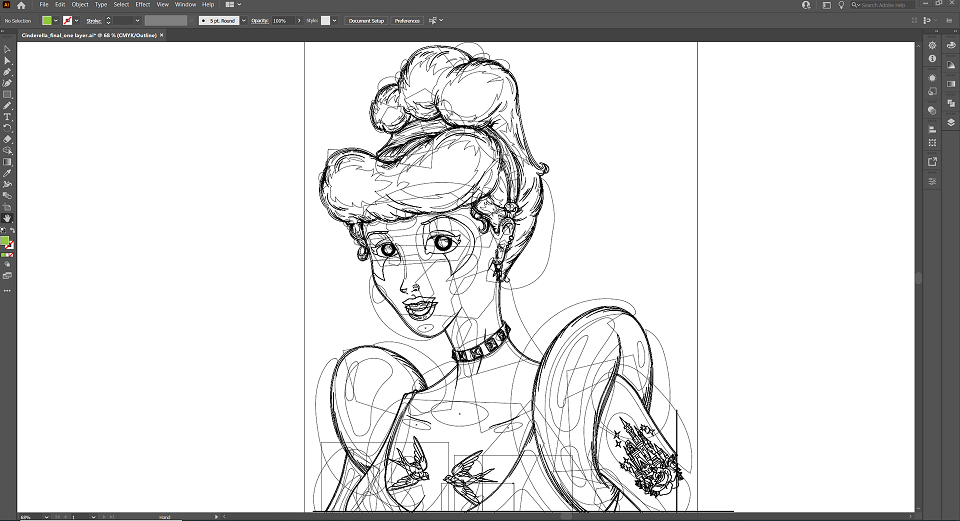Expand the opacity slider arrow
Screen dimensions: 960x521
pos(299,20)
